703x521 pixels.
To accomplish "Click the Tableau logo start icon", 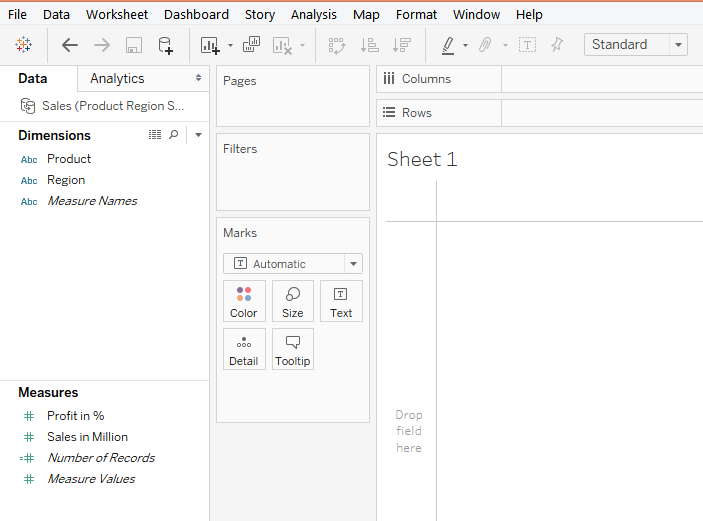I will (24, 45).
